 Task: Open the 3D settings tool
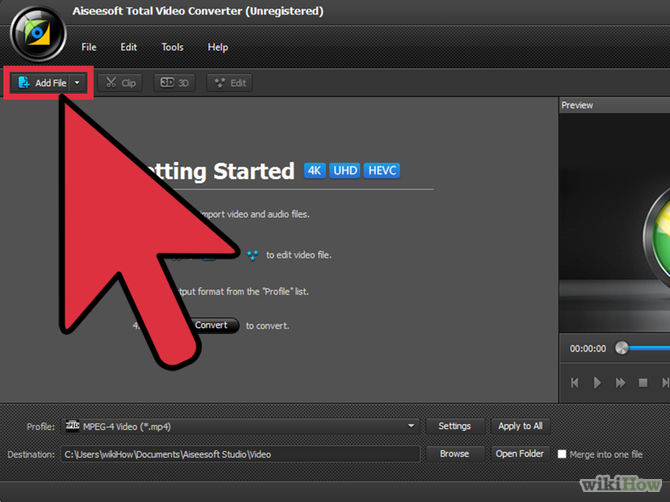tap(174, 82)
